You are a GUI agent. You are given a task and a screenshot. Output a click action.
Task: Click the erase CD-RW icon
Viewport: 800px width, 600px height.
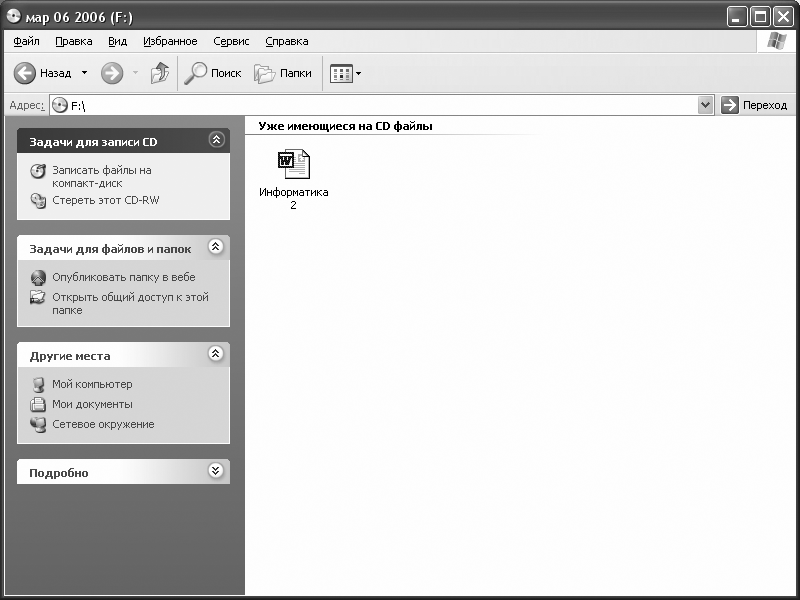tap(38, 201)
